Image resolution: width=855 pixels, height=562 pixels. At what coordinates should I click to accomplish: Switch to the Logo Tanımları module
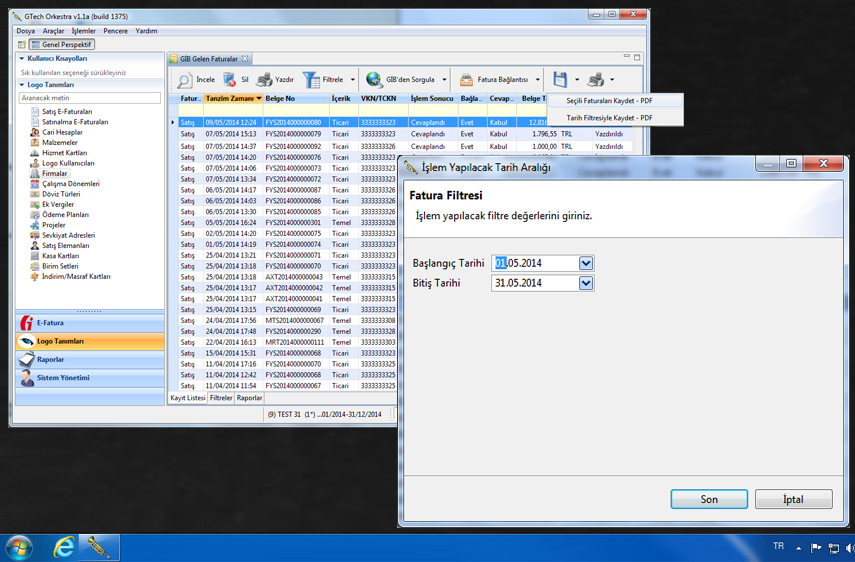(90, 341)
